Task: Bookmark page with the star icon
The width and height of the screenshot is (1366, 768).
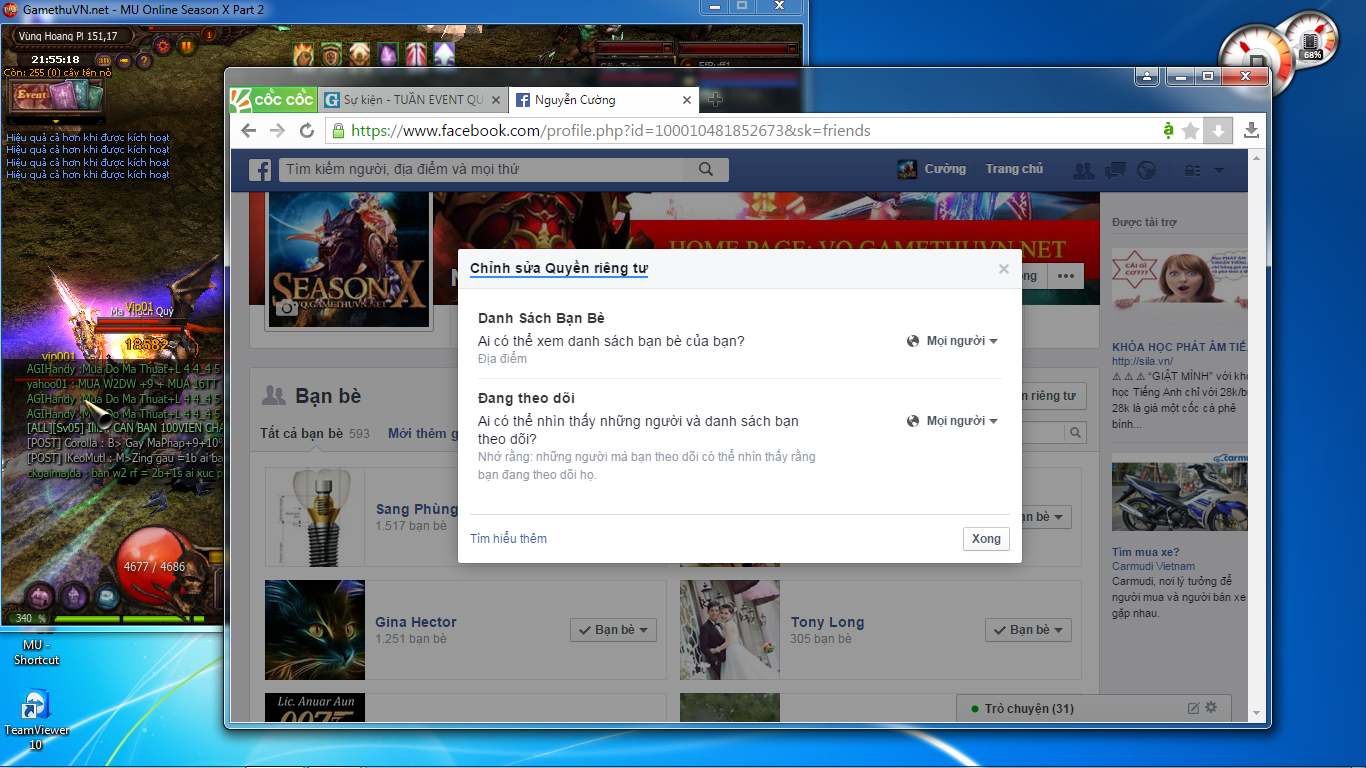Action: coord(1190,131)
